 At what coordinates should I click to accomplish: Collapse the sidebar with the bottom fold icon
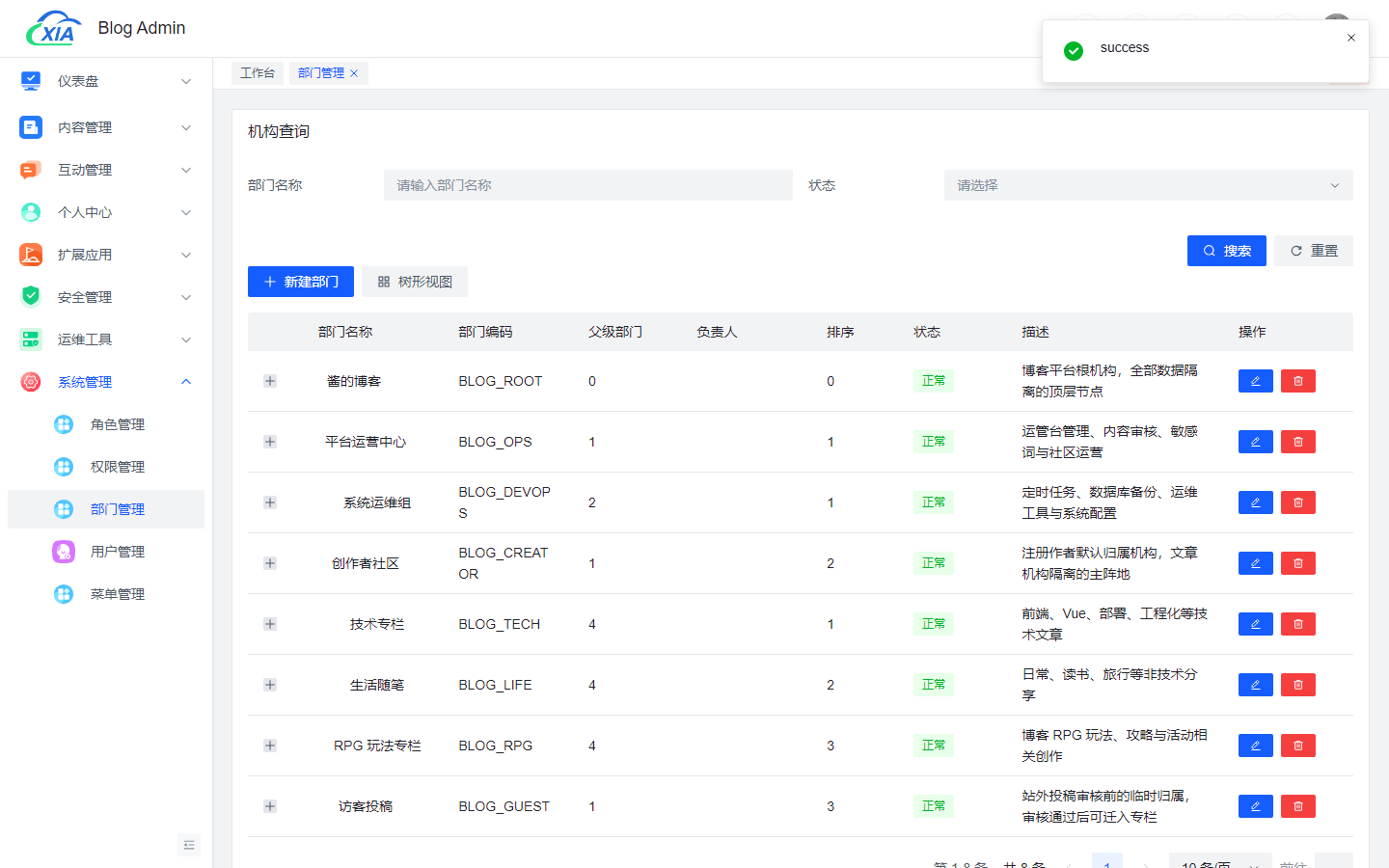coord(189,845)
